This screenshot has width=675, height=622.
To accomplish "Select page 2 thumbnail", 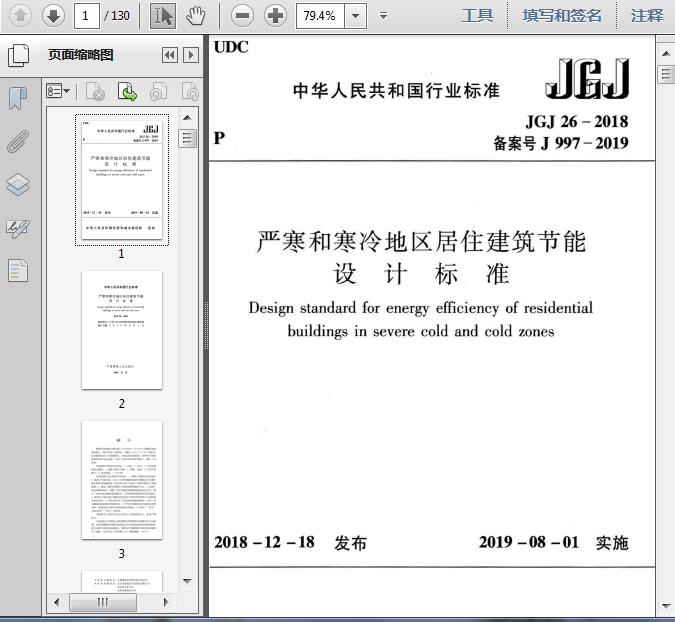I will 122,330.
